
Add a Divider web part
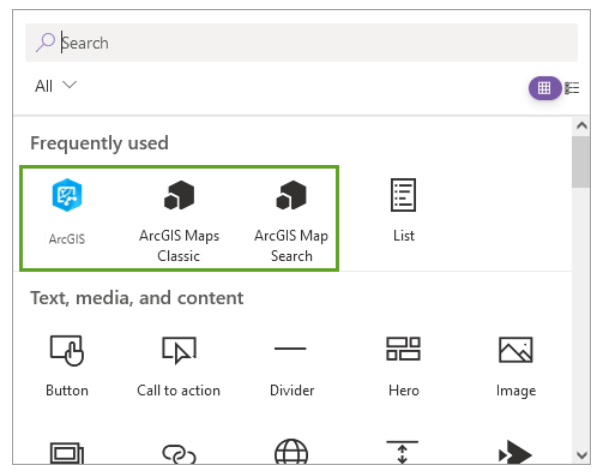[291, 366]
